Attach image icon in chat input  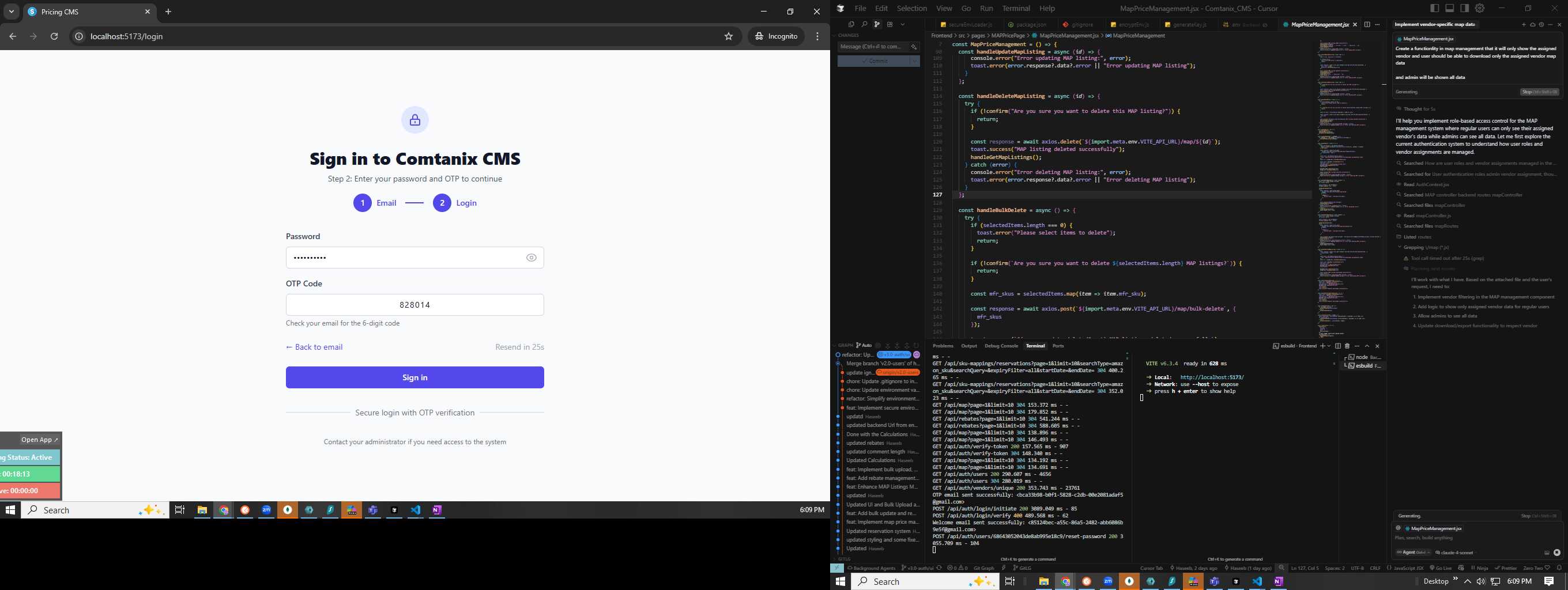click(x=1547, y=553)
